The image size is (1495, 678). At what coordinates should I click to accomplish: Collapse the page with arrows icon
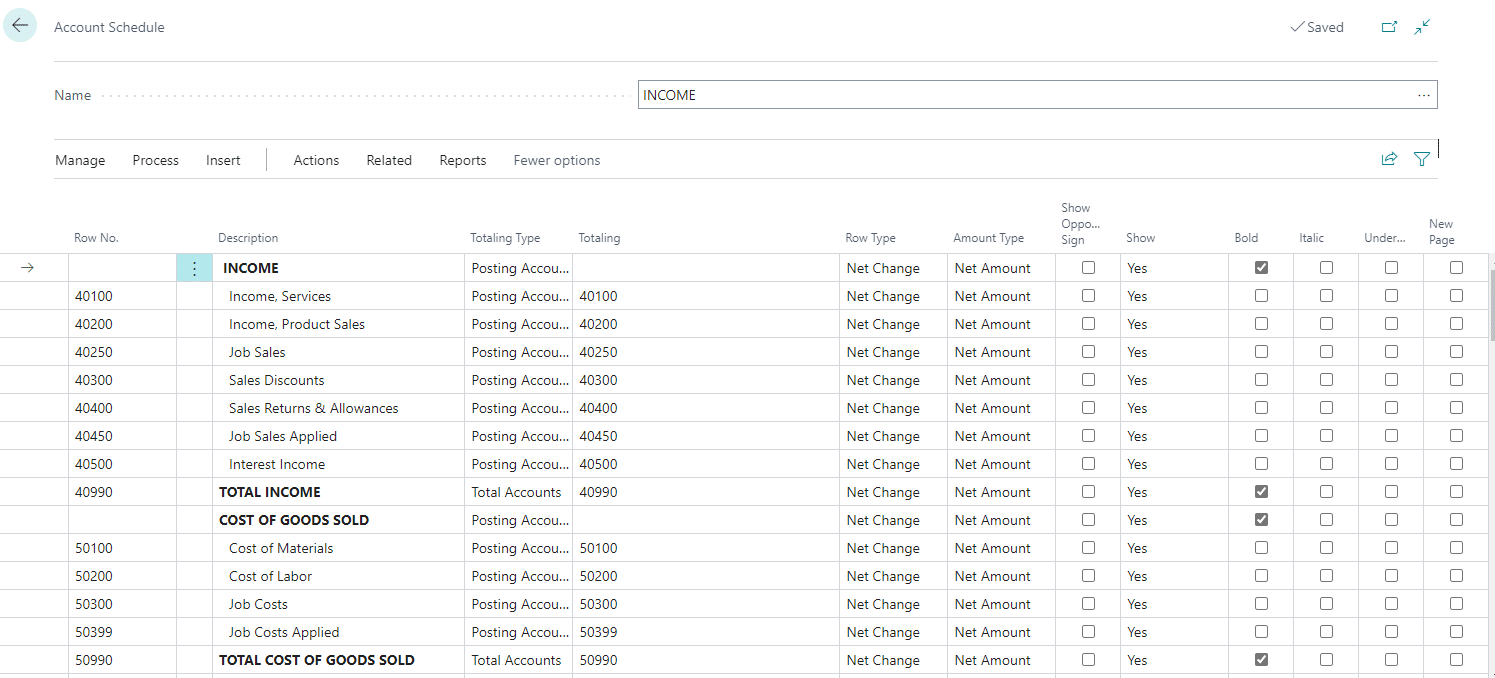(x=1422, y=27)
